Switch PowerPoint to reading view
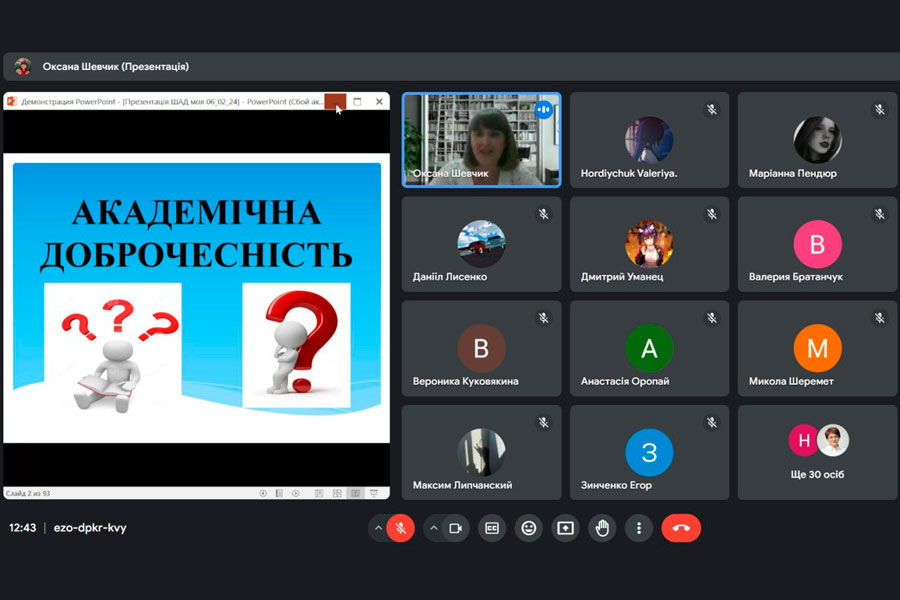This screenshot has width=900, height=600. coord(355,493)
